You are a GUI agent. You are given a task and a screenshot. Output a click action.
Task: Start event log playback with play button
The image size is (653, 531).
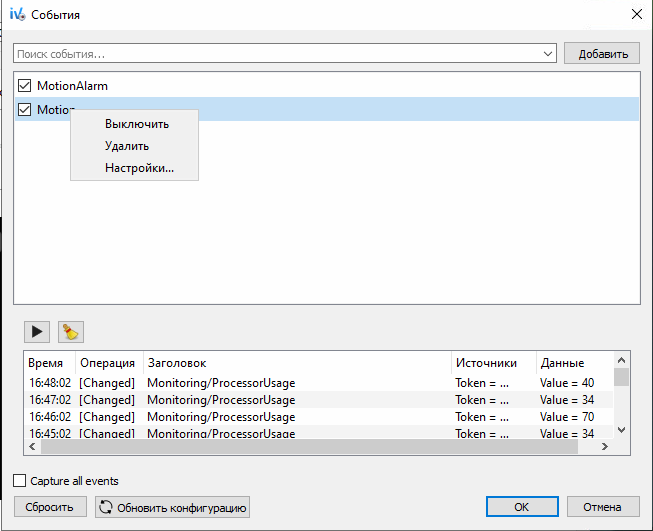[x=37, y=332]
